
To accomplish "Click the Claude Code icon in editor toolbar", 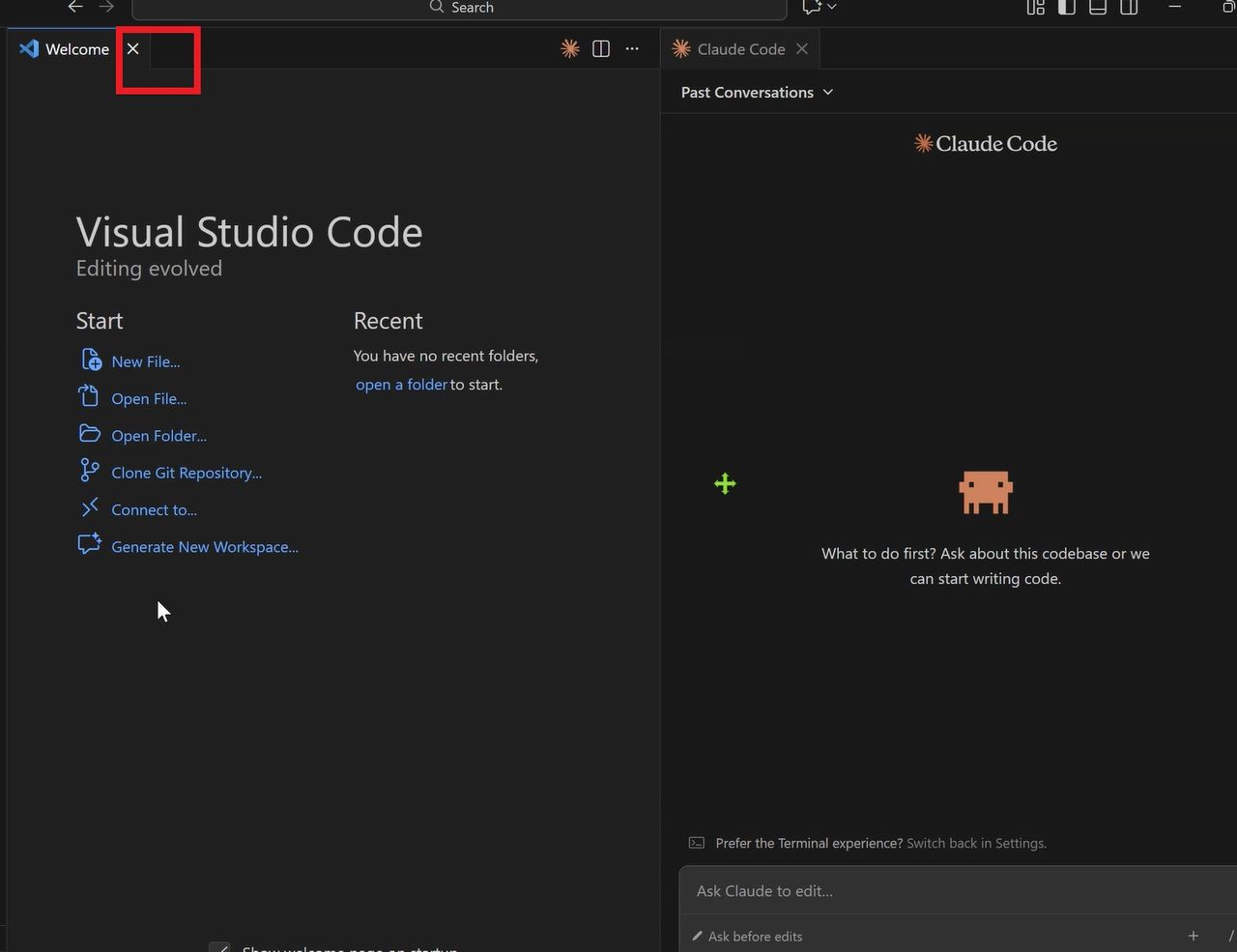I will coord(570,49).
